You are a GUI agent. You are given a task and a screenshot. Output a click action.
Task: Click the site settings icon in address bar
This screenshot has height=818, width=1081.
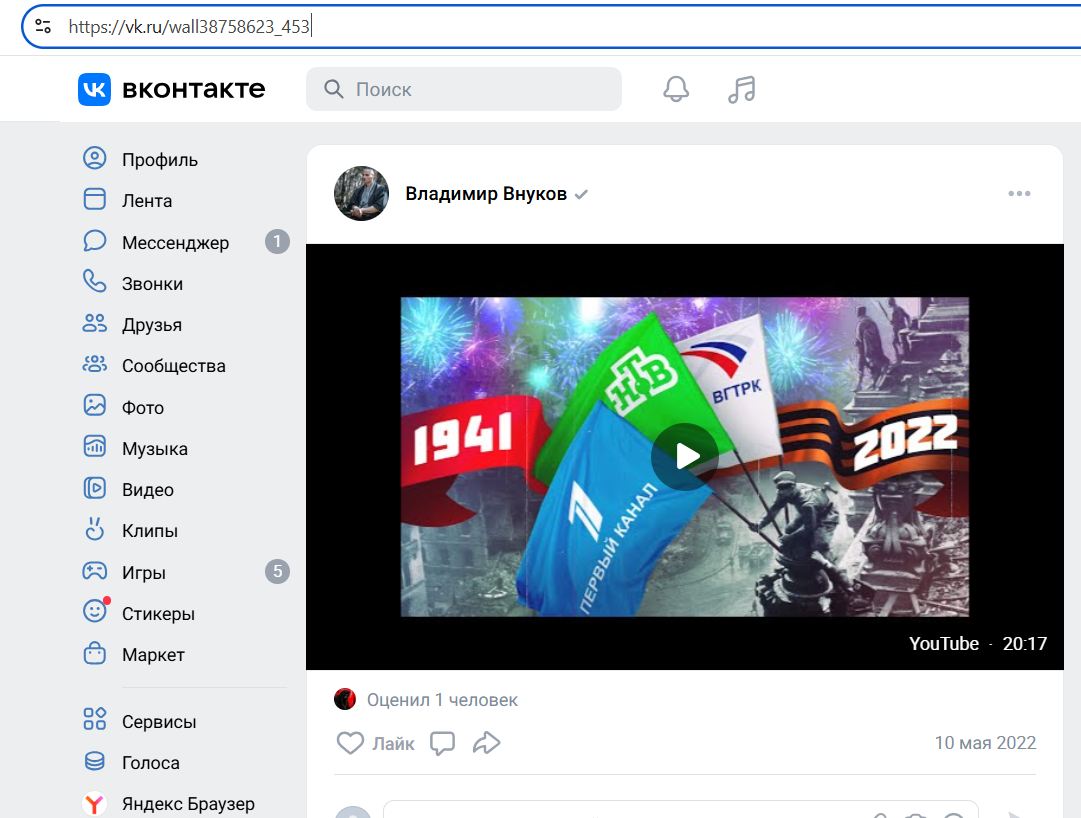click(43, 26)
